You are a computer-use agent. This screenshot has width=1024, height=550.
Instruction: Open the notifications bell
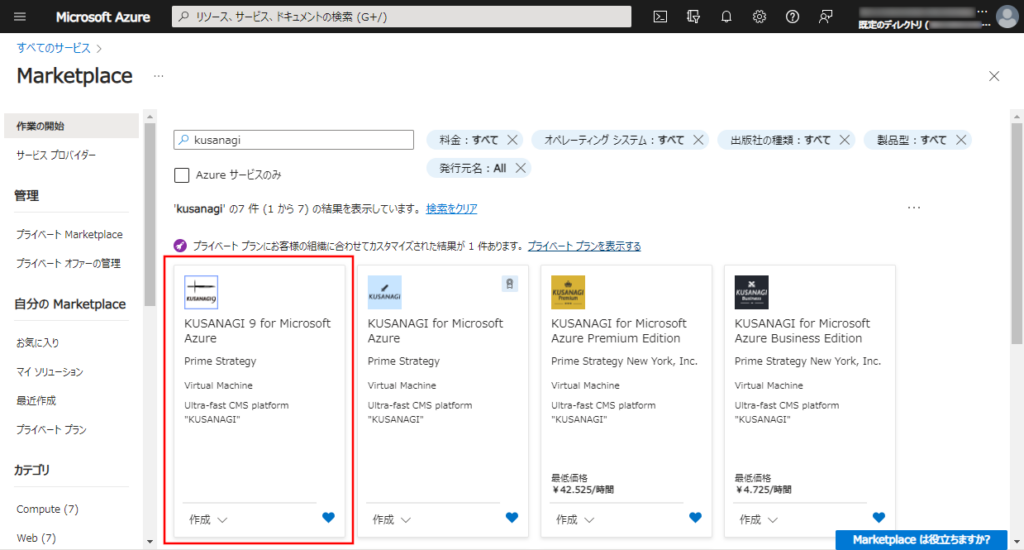tap(726, 16)
